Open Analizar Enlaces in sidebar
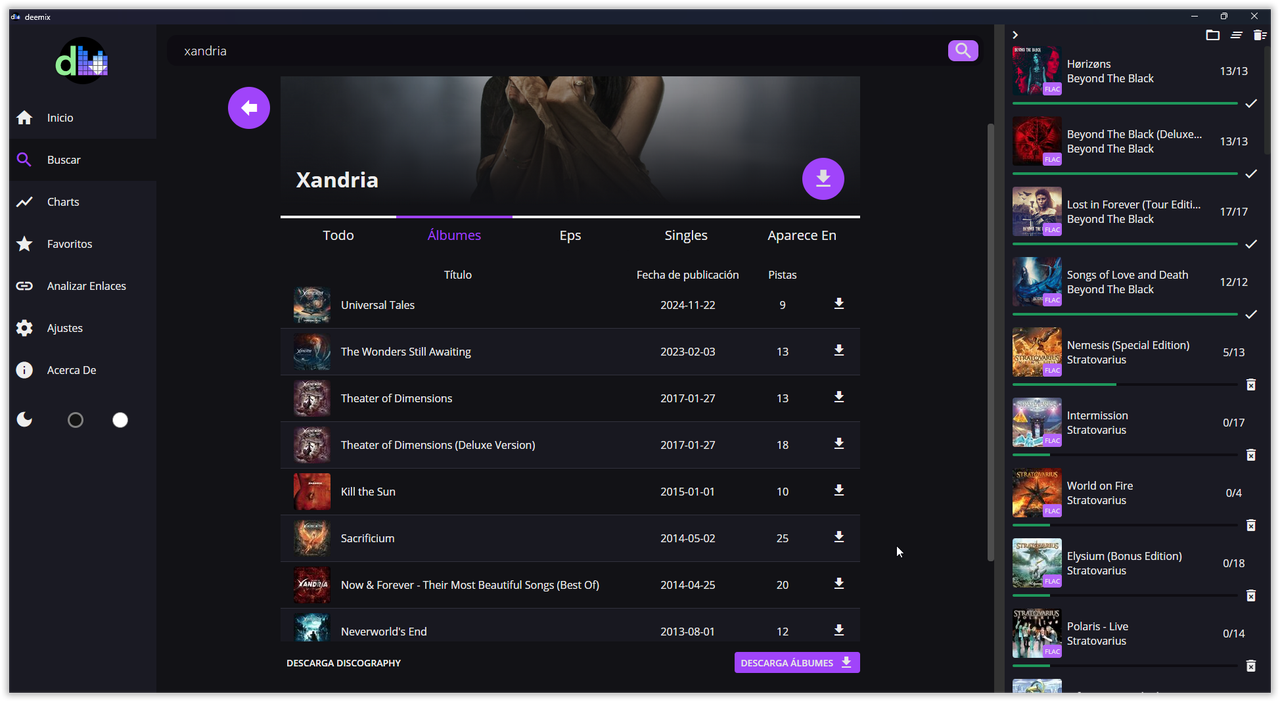This screenshot has height=702, width=1280. [83, 286]
